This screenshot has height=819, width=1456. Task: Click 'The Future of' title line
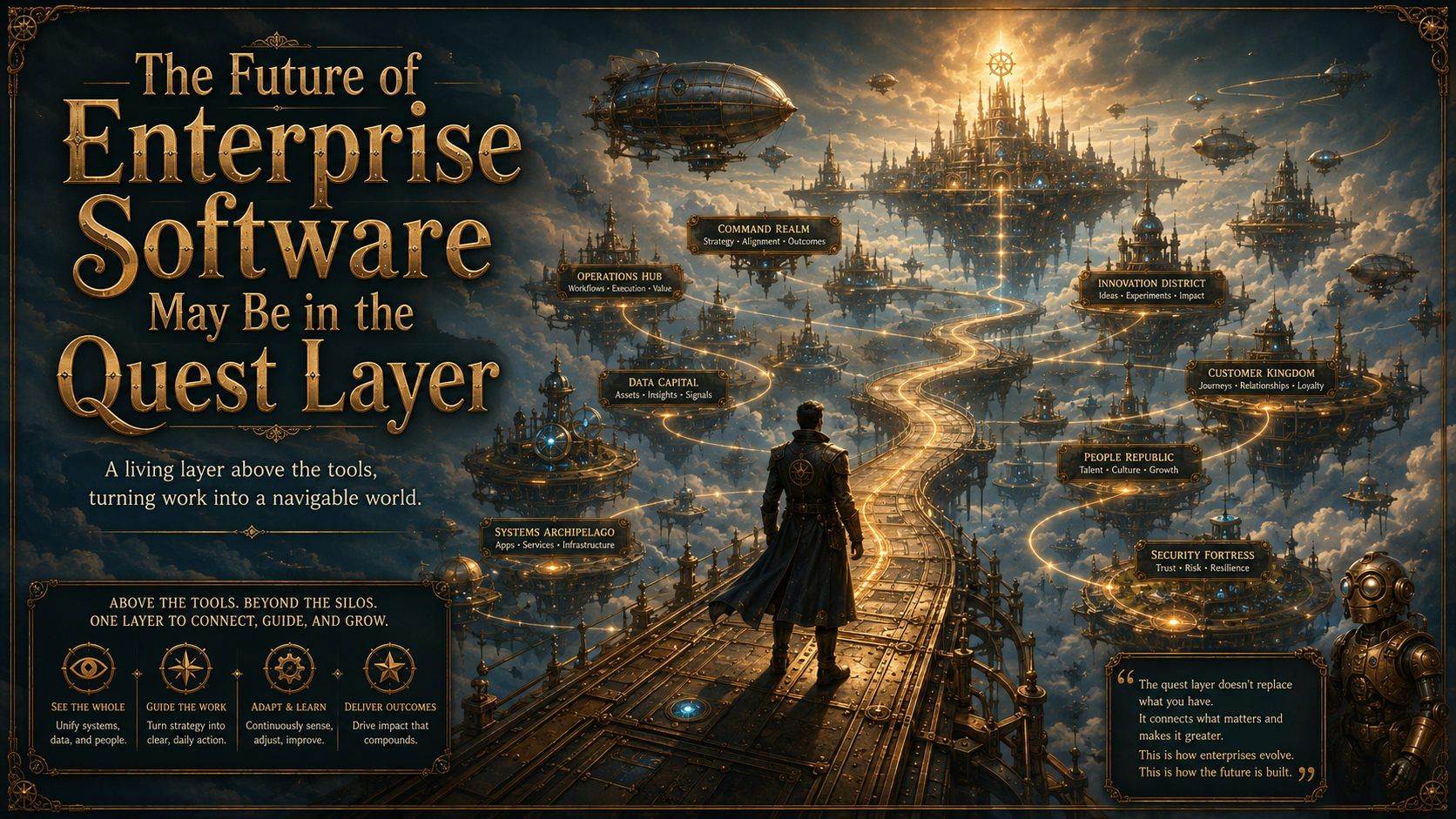[x=279, y=75]
